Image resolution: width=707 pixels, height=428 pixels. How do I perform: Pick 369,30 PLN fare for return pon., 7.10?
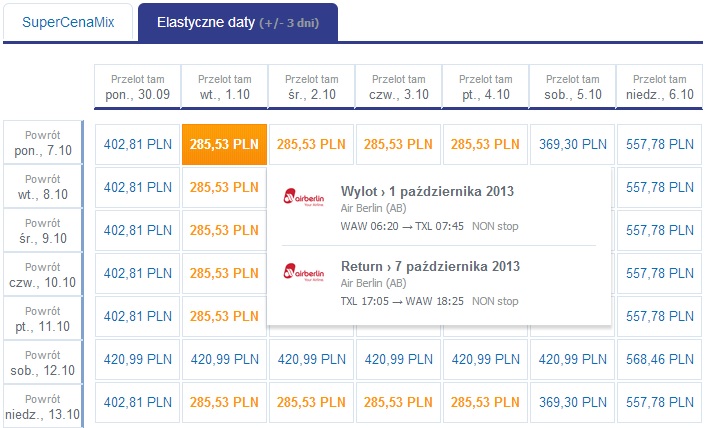573,144
